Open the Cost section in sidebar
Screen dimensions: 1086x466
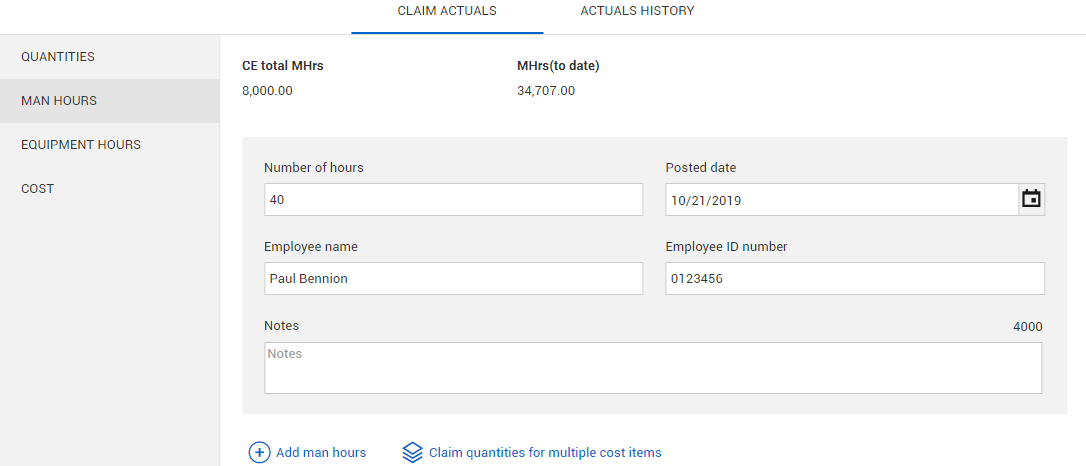click(38, 189)
